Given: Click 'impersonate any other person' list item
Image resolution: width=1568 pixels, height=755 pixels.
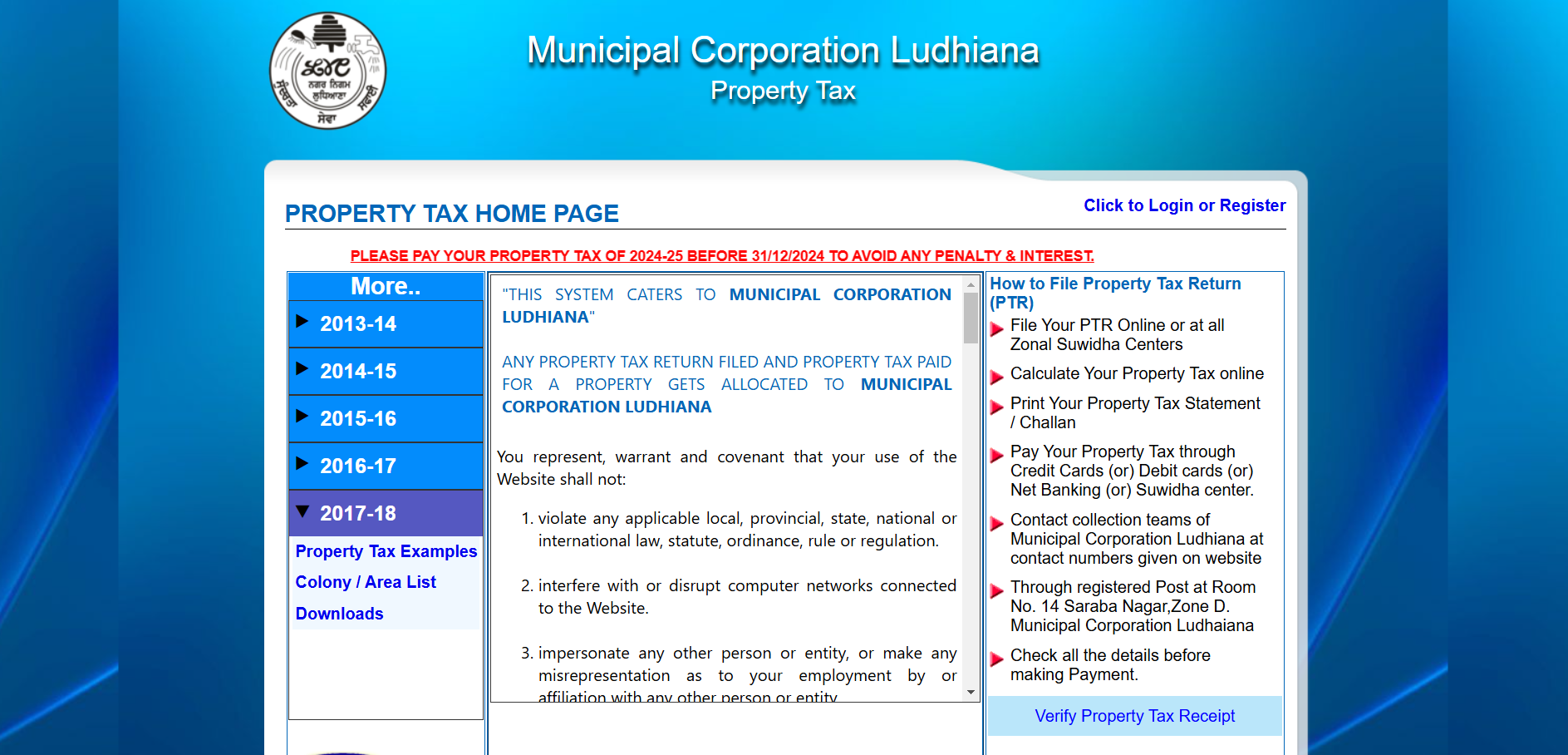Looking at the screenshot, I should (x=747, y=675).
